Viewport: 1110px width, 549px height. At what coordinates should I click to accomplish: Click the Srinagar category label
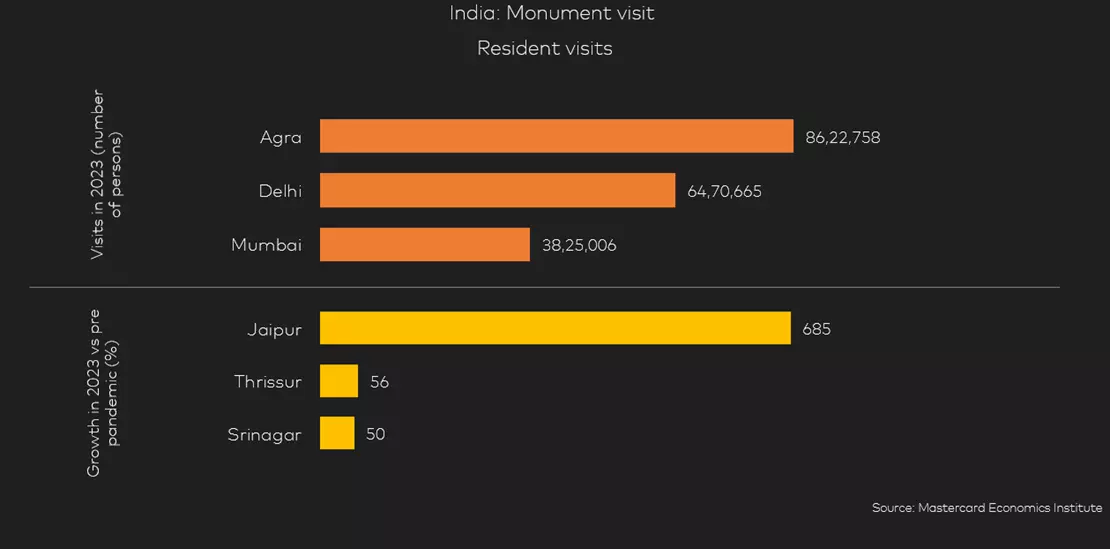tap(265, 435)
